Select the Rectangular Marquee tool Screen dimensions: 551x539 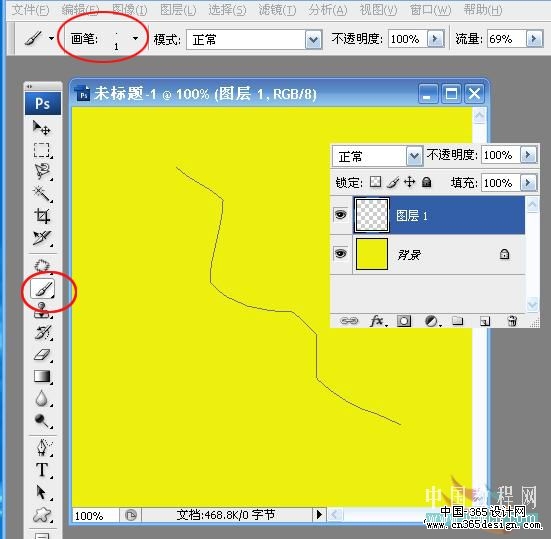[x=42, y=150]
